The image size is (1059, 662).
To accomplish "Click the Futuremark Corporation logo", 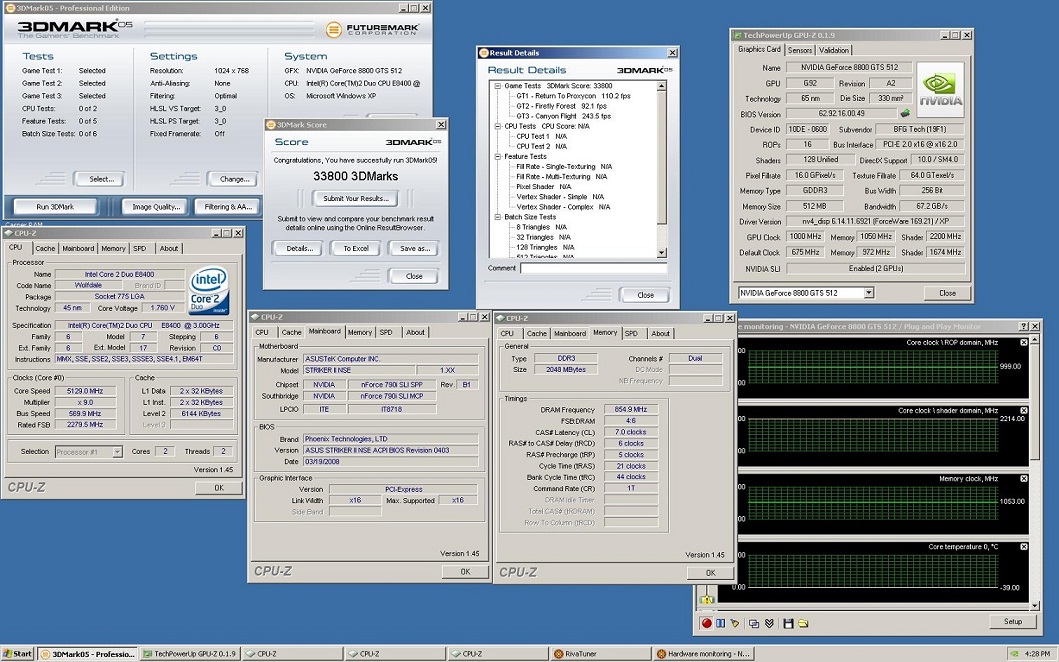I will click(x=372, y=29).
